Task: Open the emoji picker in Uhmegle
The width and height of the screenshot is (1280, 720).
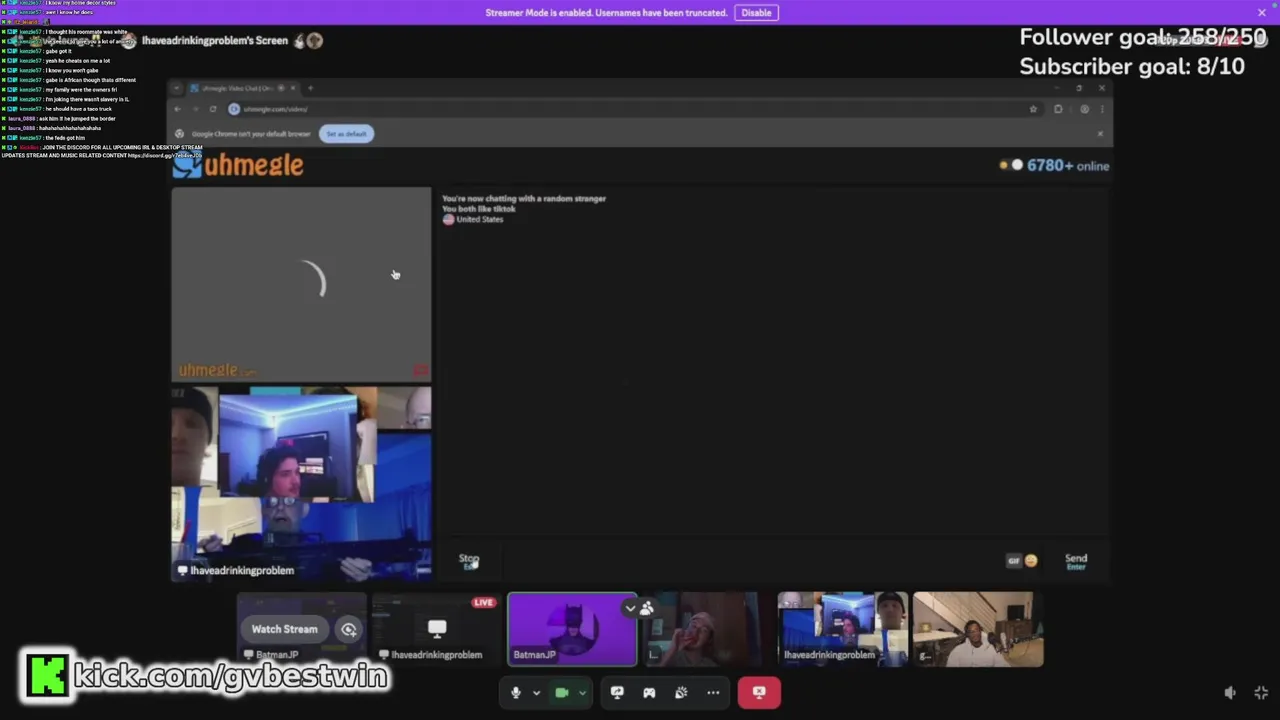Action: [x=1031, y=561]
